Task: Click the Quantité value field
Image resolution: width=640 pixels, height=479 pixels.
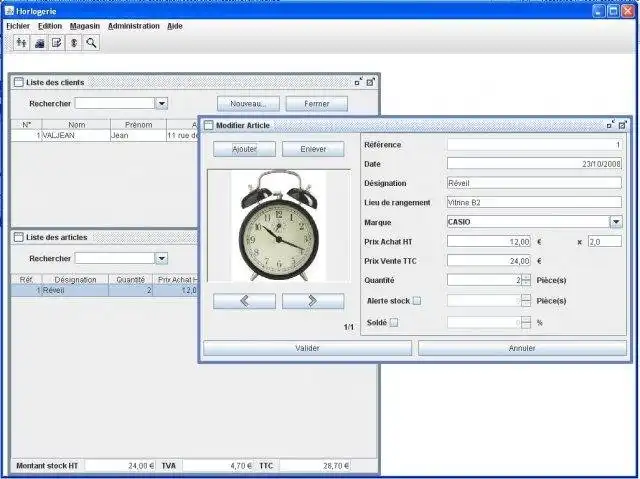Action: coord(484,280)
